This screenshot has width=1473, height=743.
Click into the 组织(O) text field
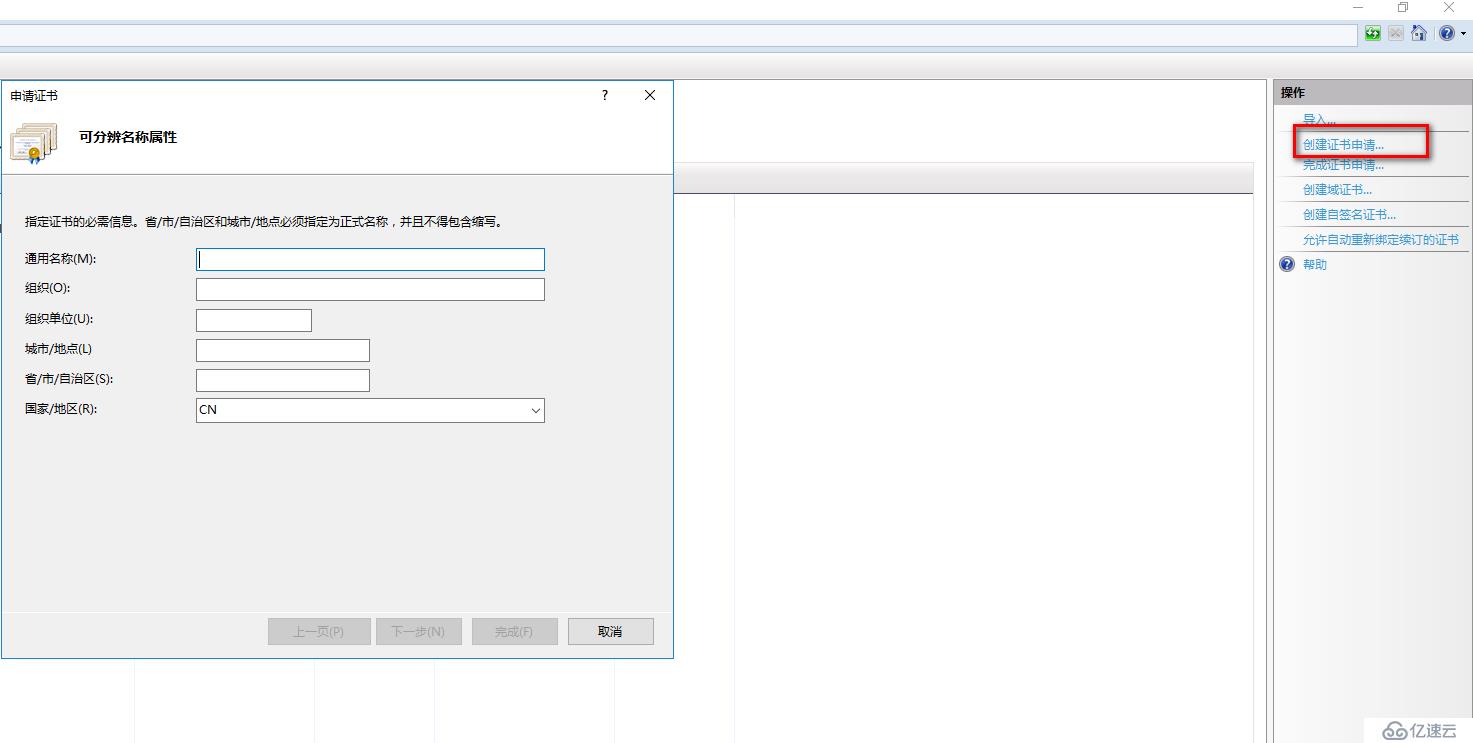pos(370,289)
